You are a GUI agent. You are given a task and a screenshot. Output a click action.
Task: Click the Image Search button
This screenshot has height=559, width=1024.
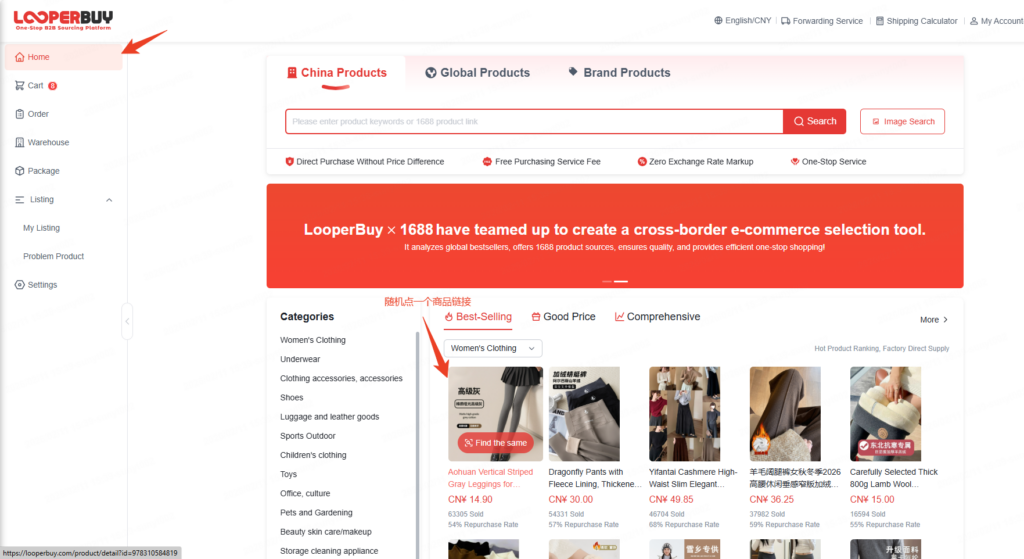[x=903, y=121]
